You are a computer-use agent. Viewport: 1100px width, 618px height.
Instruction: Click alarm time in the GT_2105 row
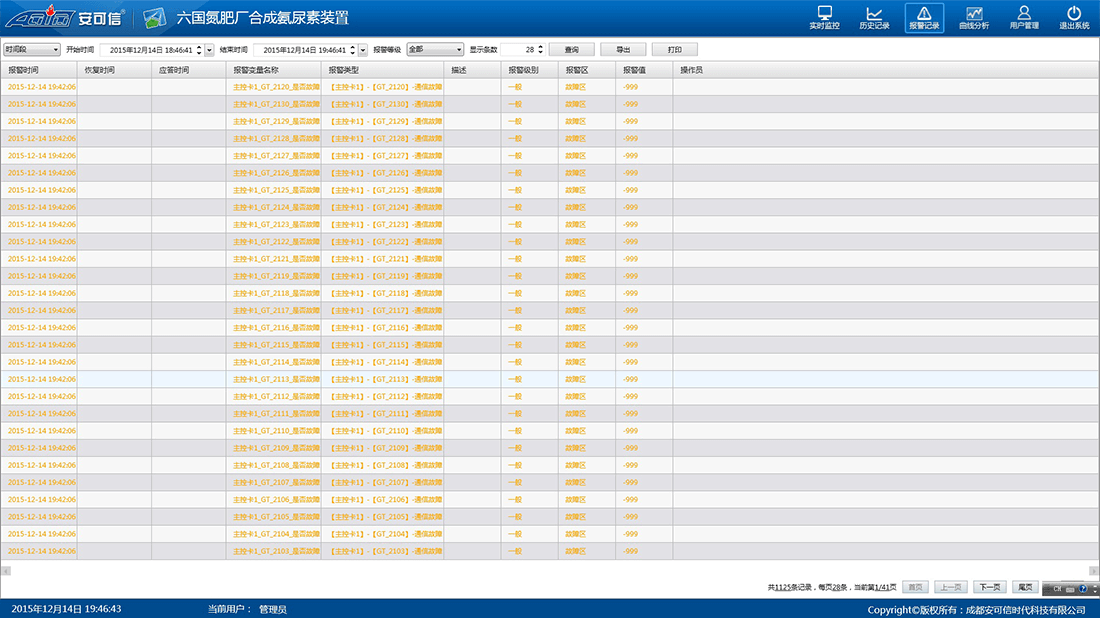coord(41,516)
